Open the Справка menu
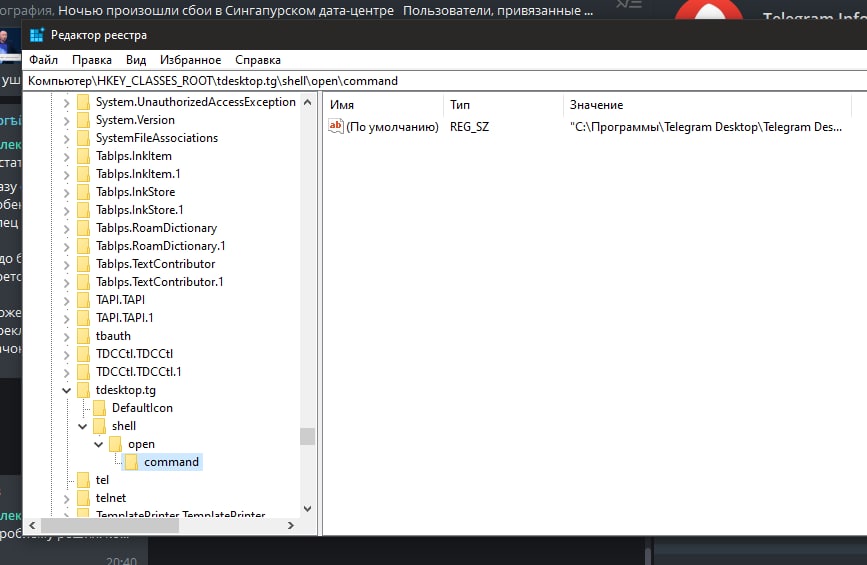The height and width of the screenshot is (565, 867). (x=258, y=60)
